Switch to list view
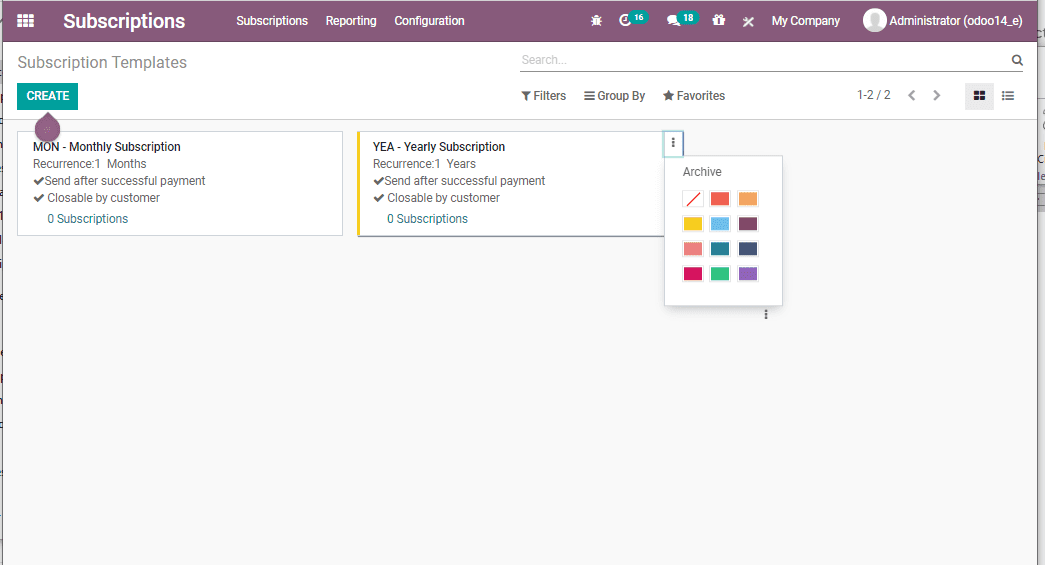Image resolution: width=1045 pixels, height=565 pixels. [1008, 96]
